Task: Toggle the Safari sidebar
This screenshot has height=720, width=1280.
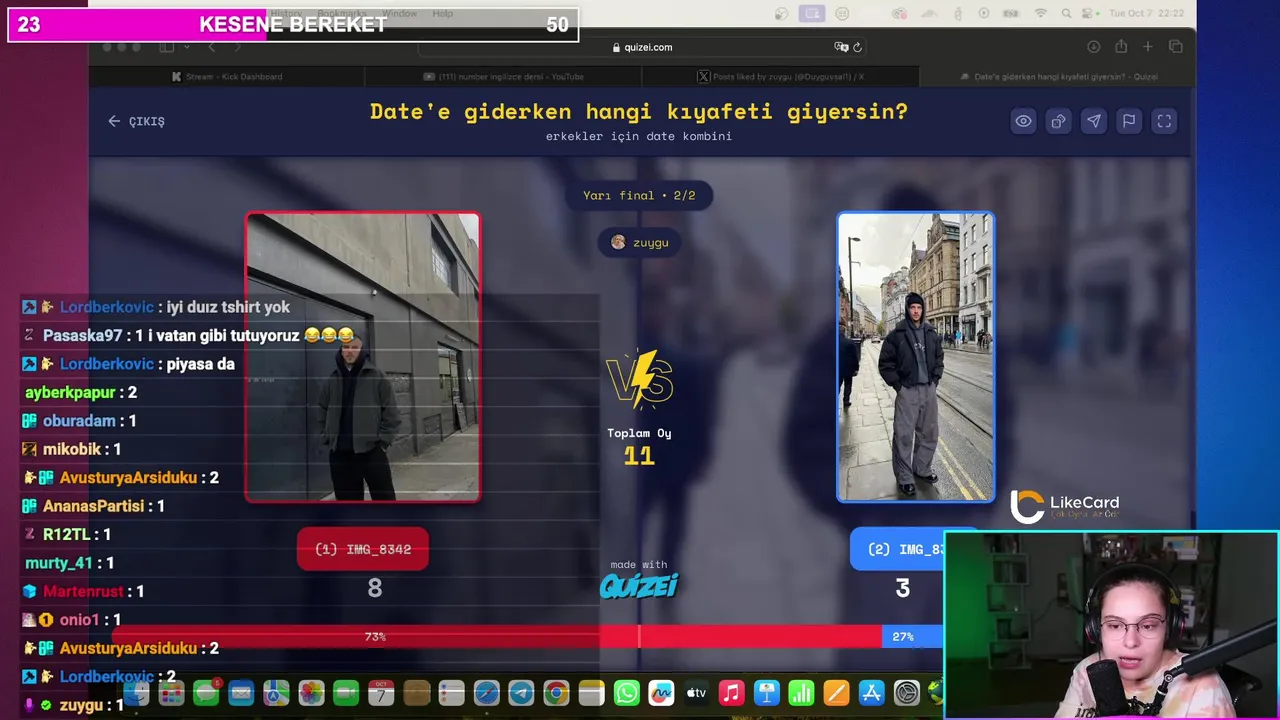Action: pyautogui.click(x=167, y=47)
